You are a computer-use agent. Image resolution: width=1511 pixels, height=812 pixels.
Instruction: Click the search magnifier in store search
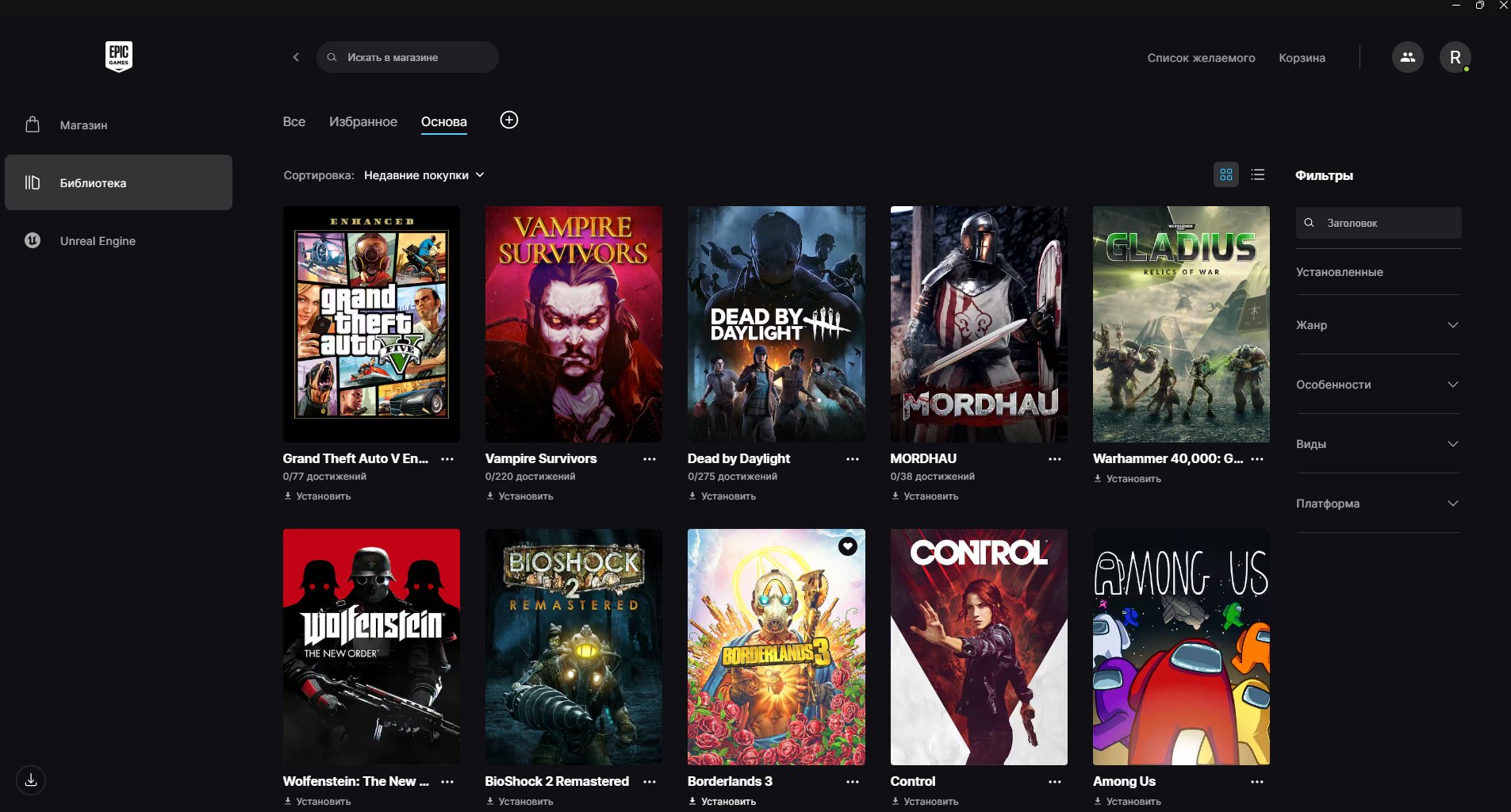(332, 57)
